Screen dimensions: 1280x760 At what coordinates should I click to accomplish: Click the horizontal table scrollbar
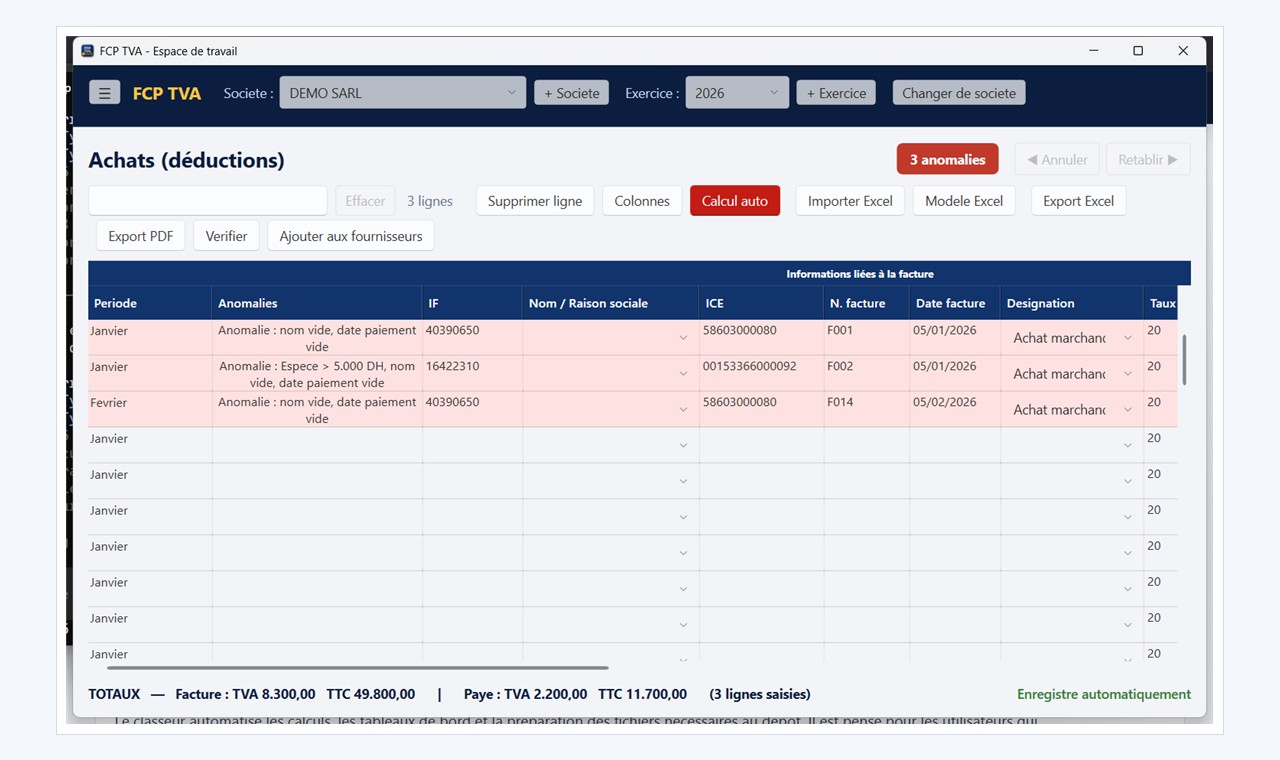tap(358, 668)
